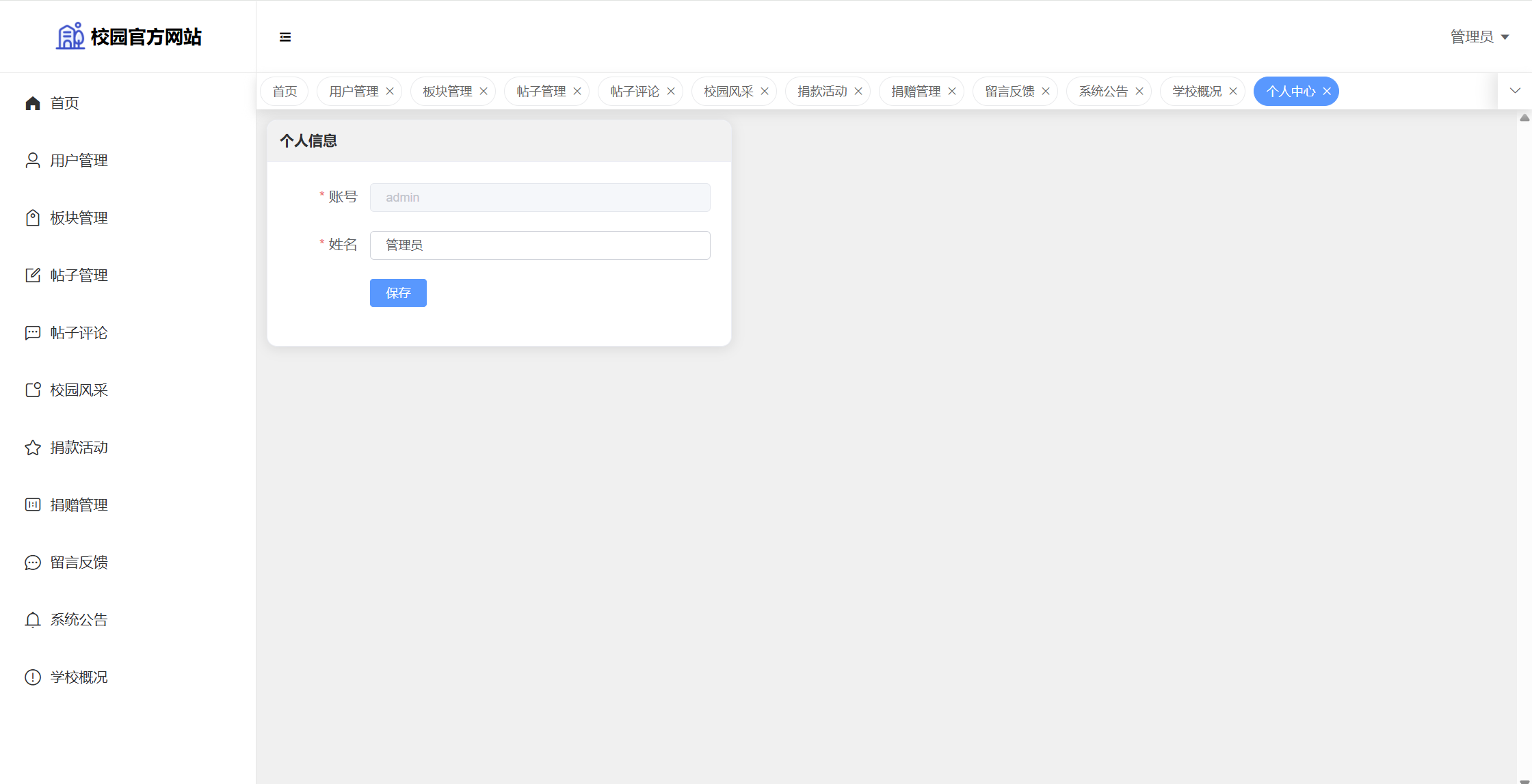This screenshot has width=1532, height=784.
Task: Click the home icon in the sidebar
Action: [x=33, y=103]
